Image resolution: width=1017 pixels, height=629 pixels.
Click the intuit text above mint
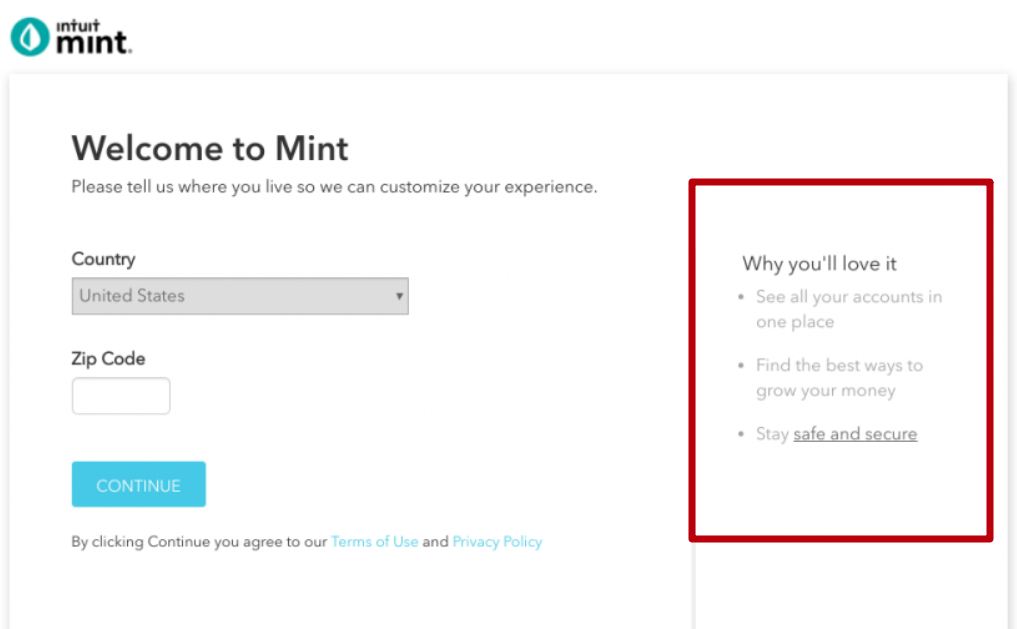click(78, 26)
